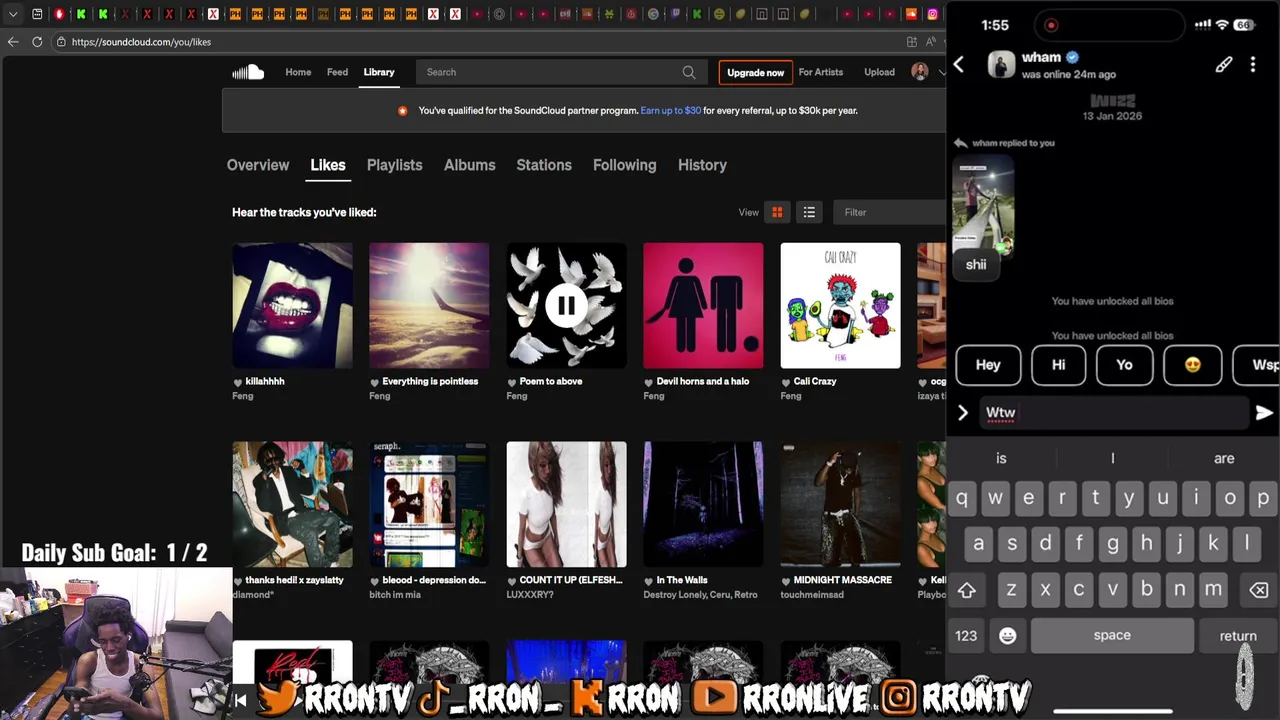Switch to grid view

(x=777, y=212)
